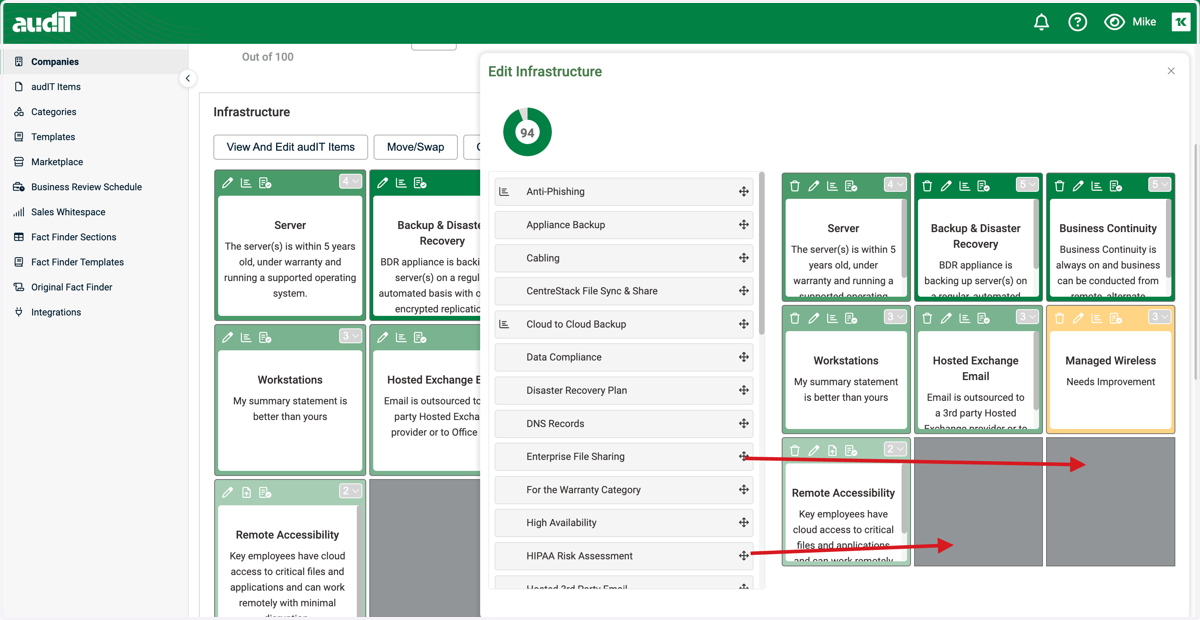Toggle the eye view icon next to Mike

pos(1114,22)
